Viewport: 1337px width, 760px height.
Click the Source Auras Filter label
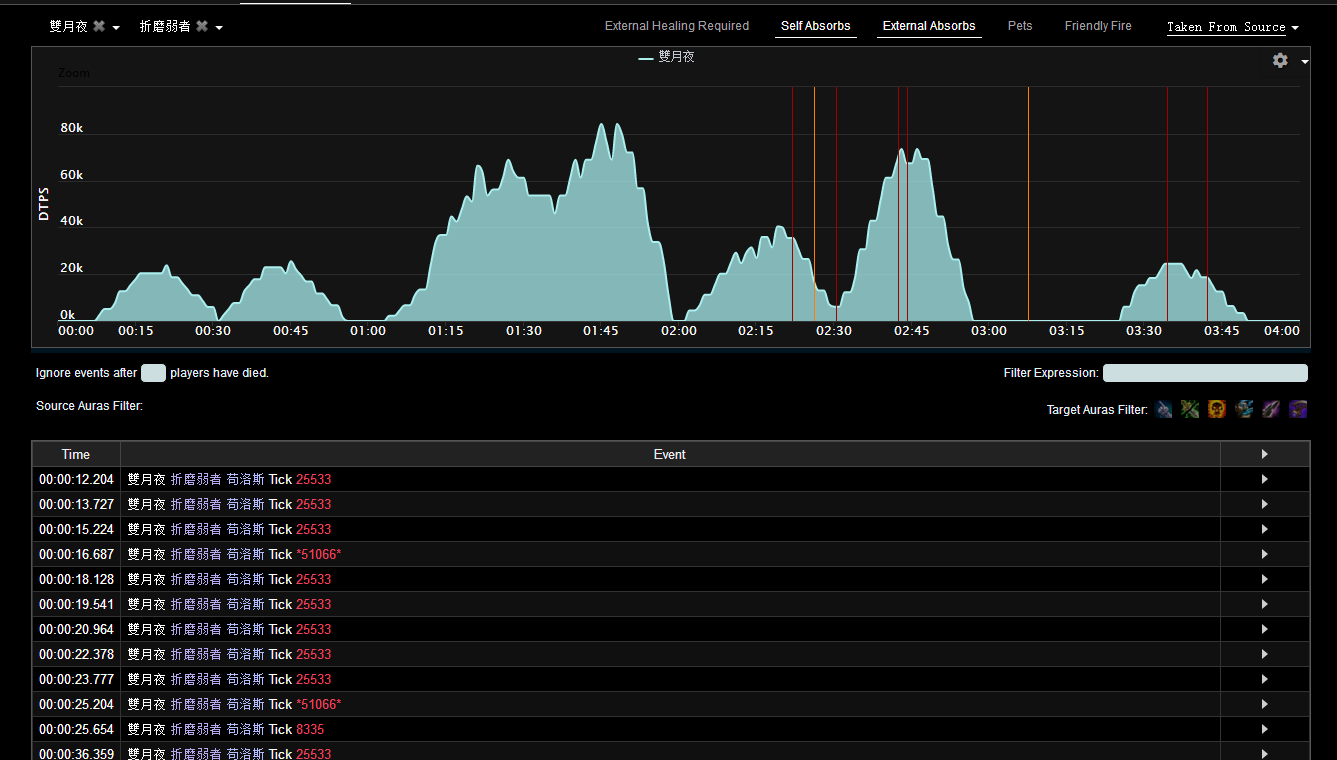(89, 406)
